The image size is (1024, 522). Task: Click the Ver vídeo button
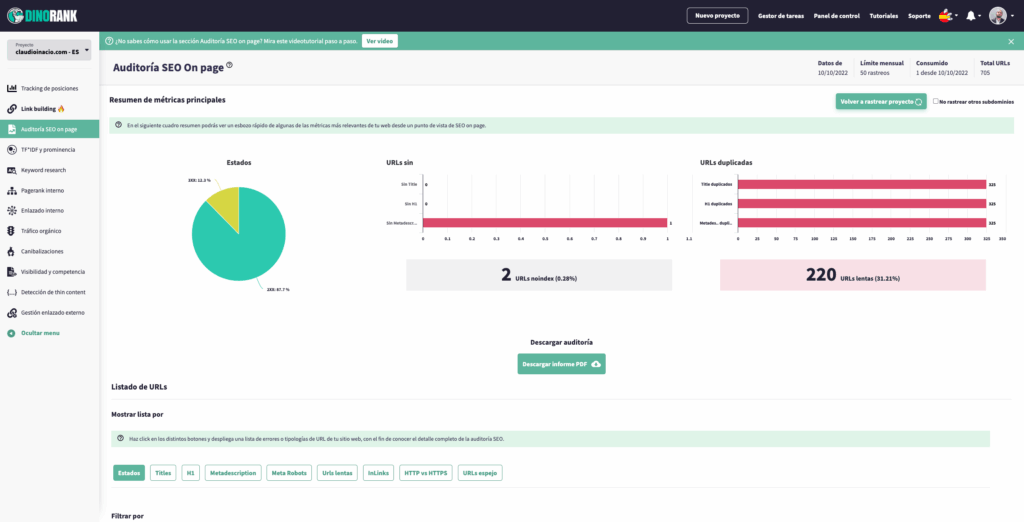click(379, 41)
